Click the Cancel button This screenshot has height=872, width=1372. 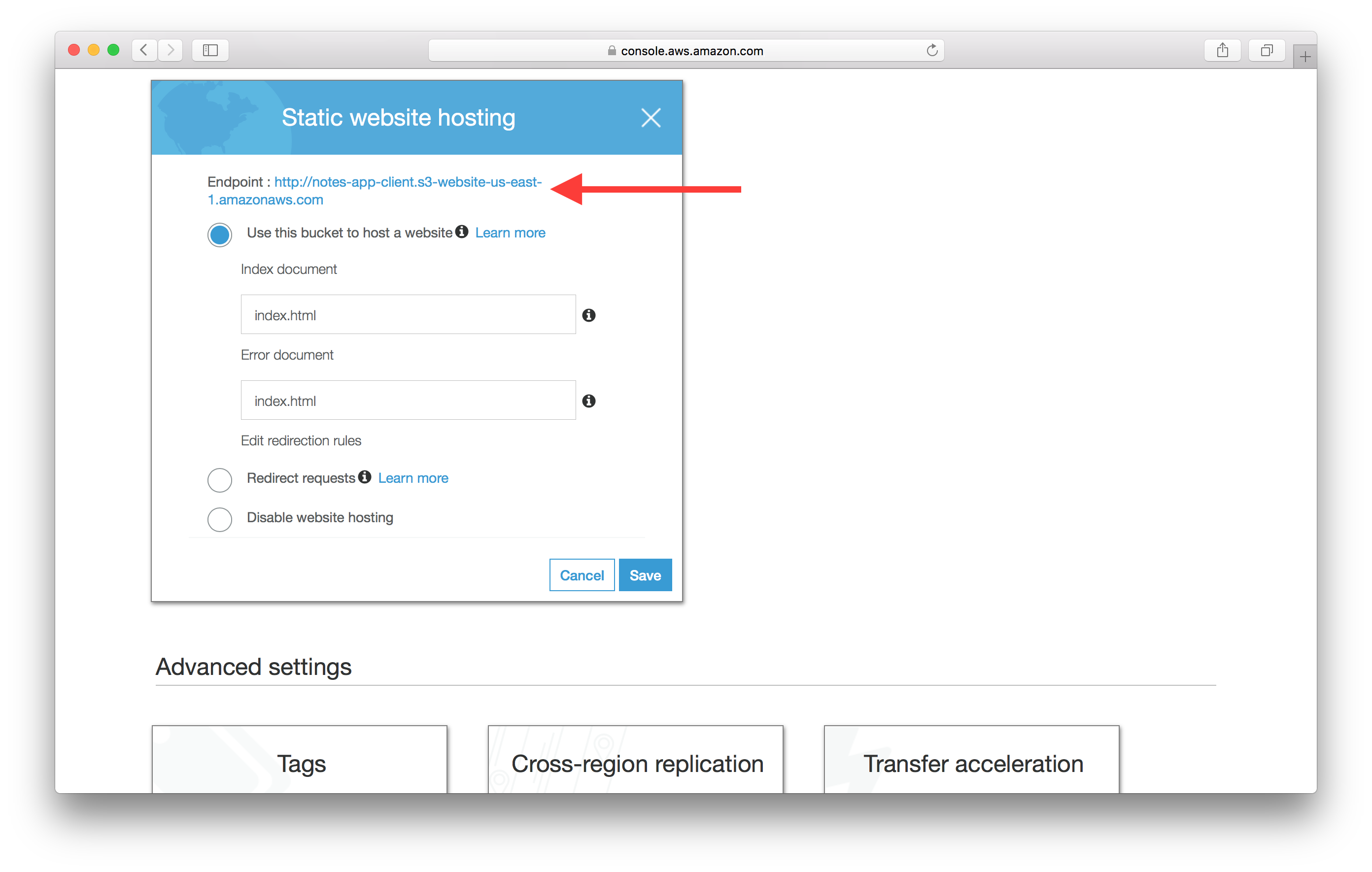(582, 575)
